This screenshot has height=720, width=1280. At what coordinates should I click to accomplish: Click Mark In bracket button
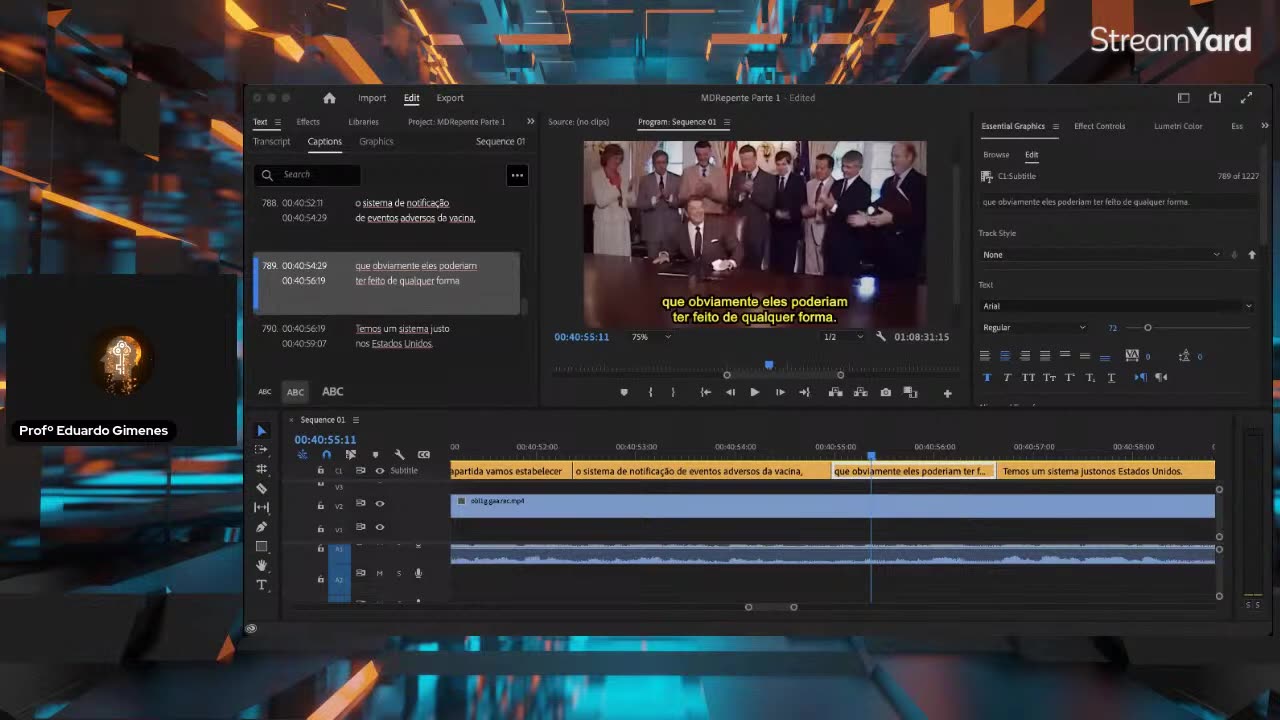[650, 393]
